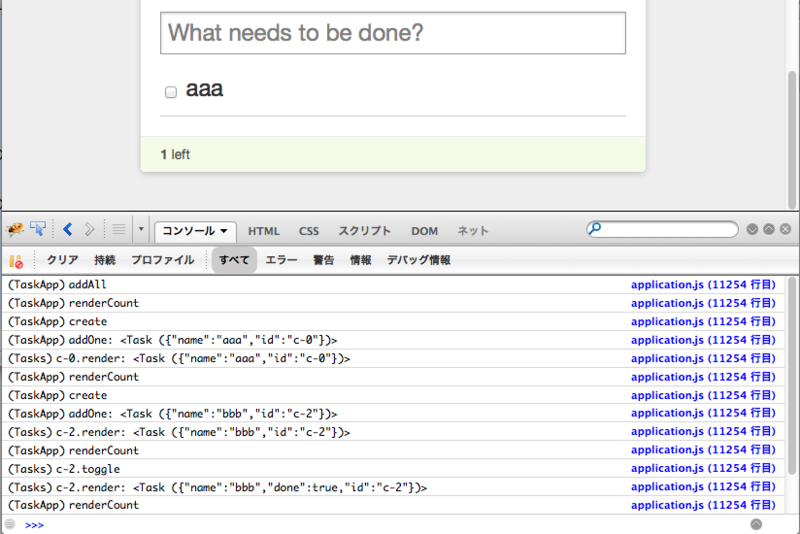Toggle command editor with bottom-right arrow icon

[756, 524]
